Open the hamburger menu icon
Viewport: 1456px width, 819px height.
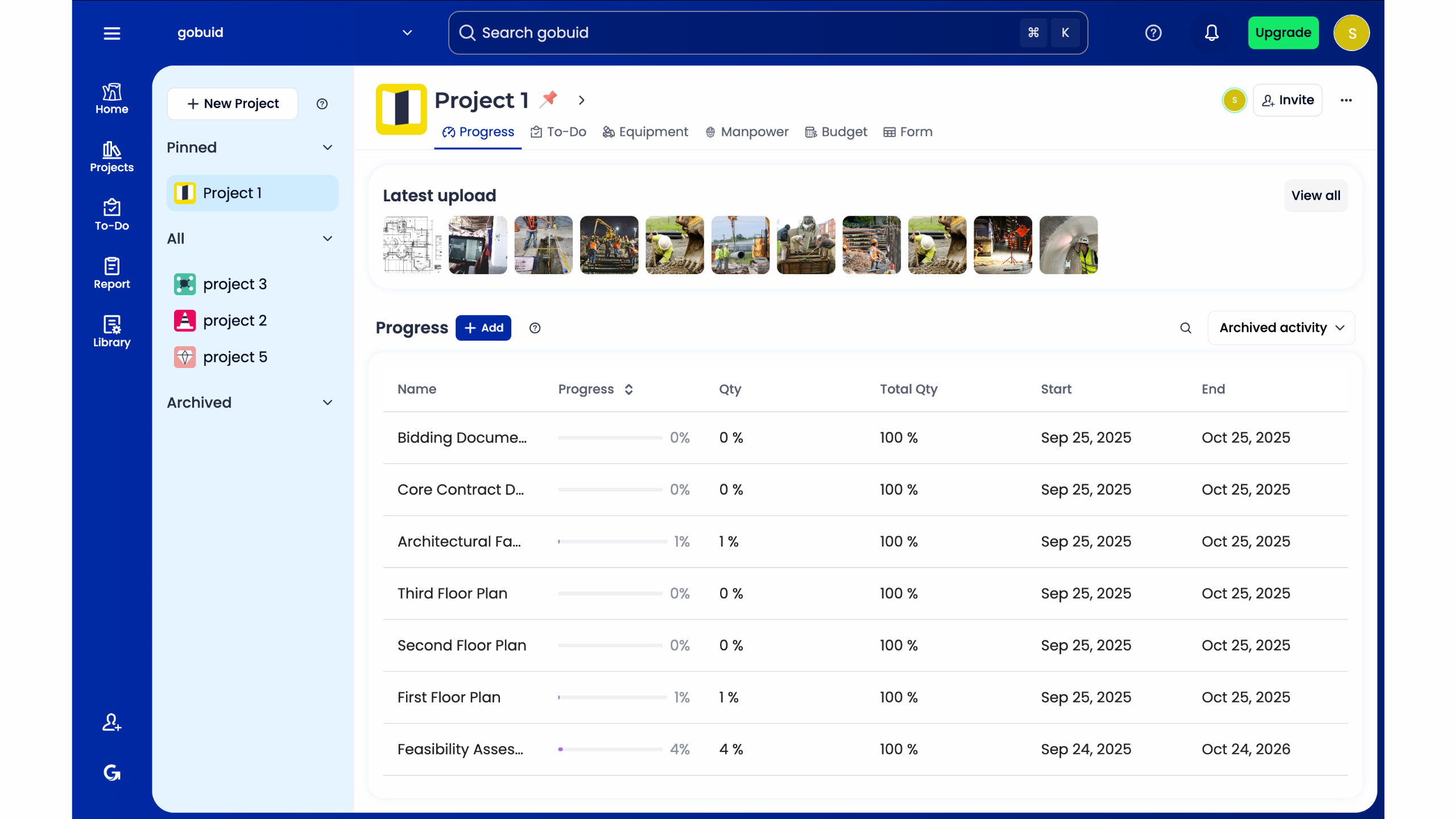pos(111,33)
